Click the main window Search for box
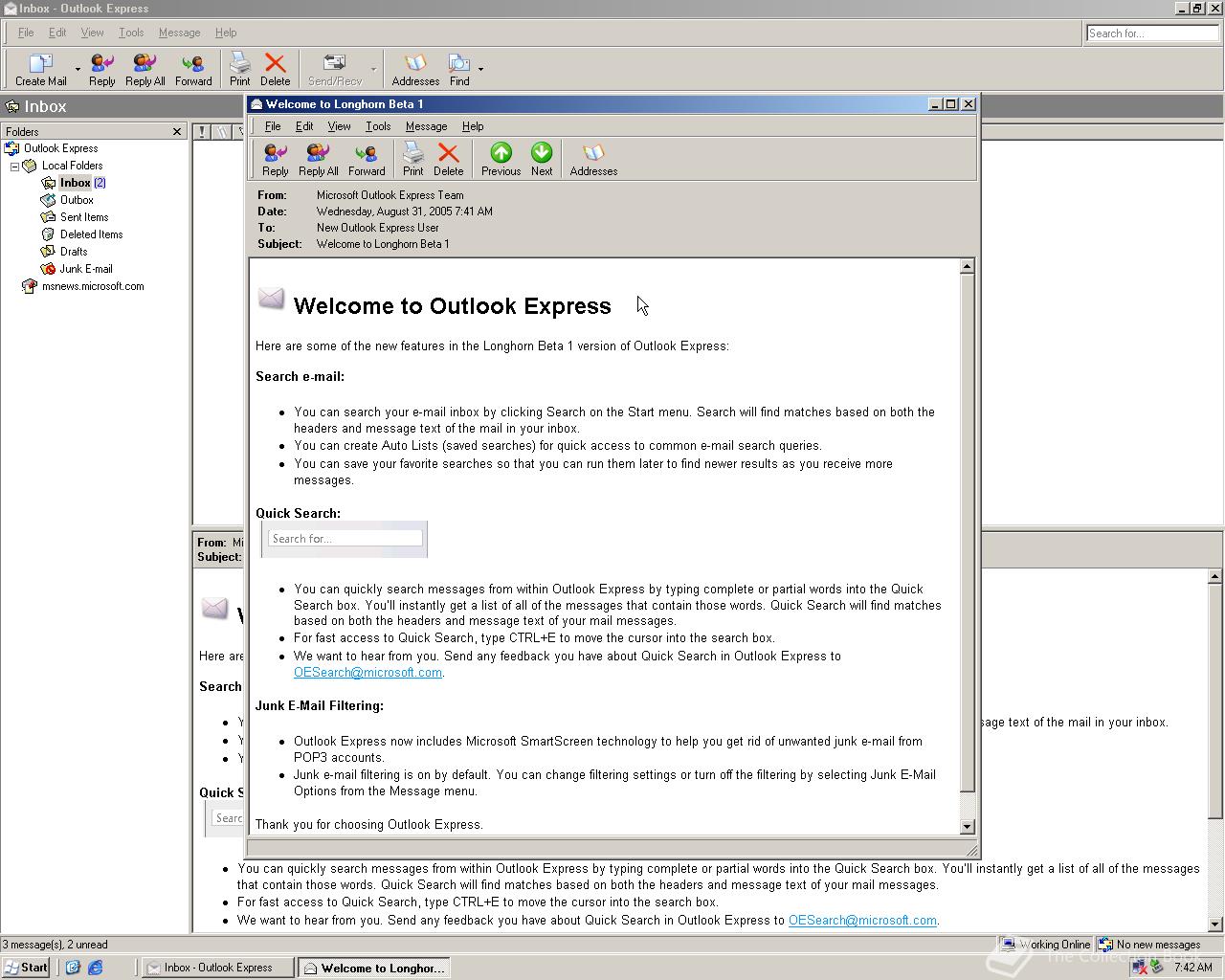This screenshot has width=1225, height=980. 1152,33
